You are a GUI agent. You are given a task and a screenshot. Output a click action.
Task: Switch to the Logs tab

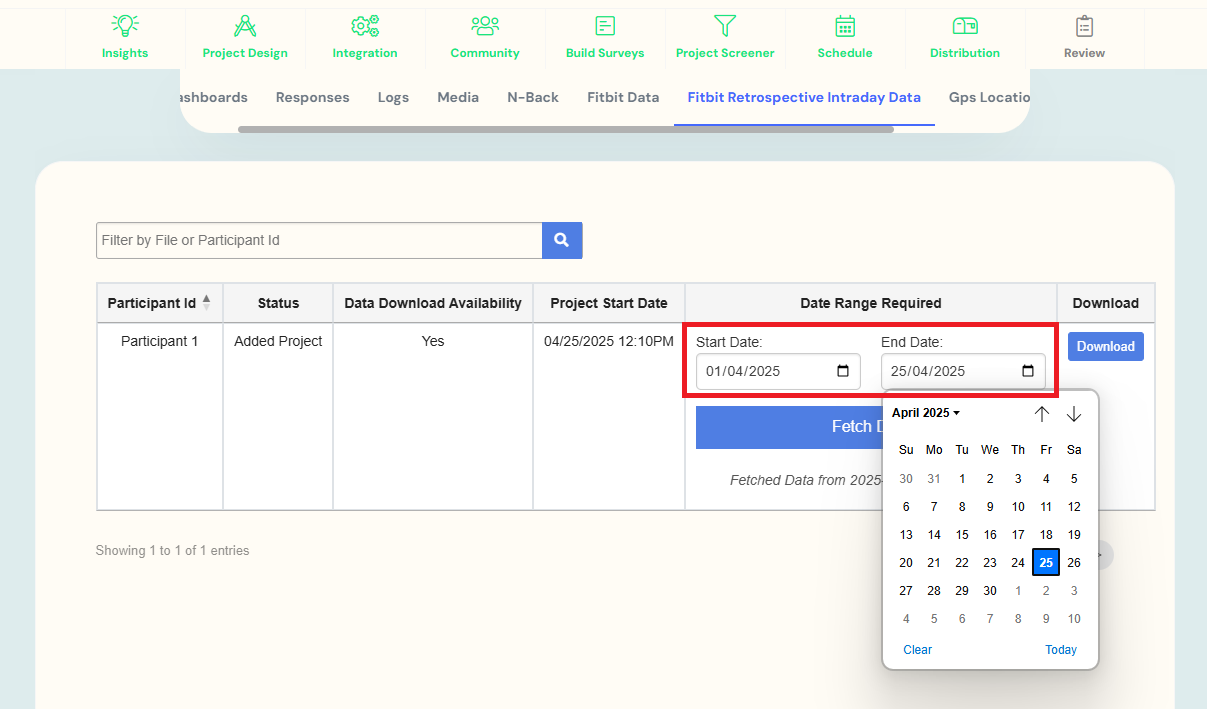point(393,97)
